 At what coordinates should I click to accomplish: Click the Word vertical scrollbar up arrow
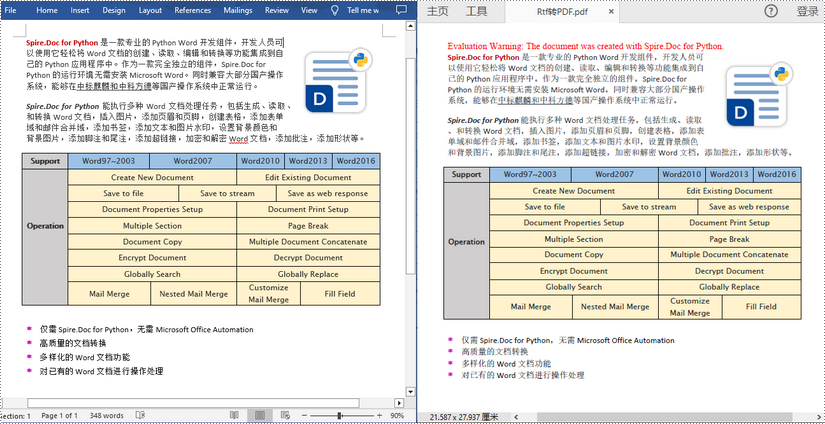tap(410, 26)
